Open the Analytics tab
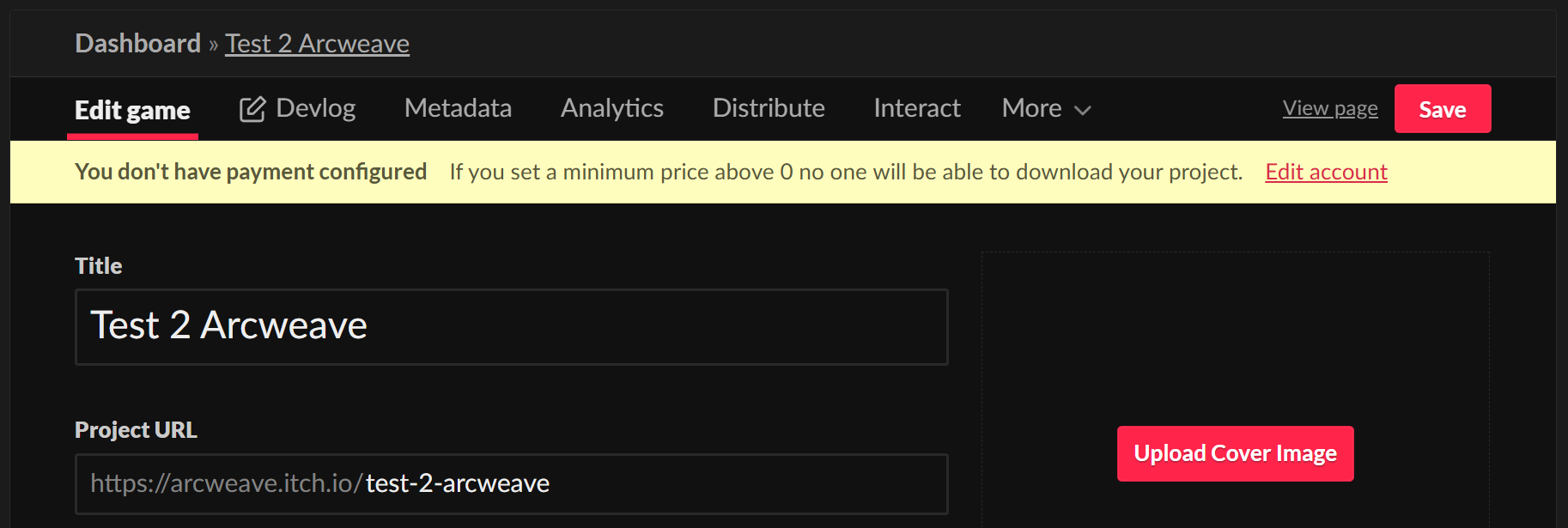Viewport: 1568px width, 528px height. tap(611, 108)
